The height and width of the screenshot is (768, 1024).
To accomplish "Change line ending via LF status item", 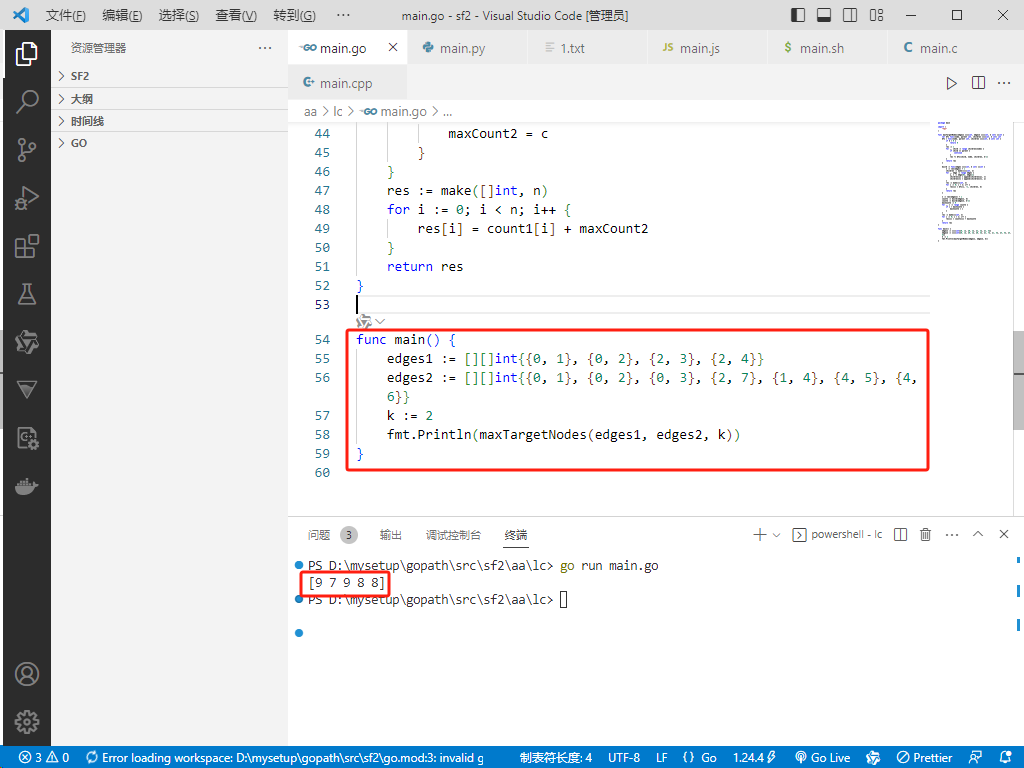I will (x=662, y=758).
